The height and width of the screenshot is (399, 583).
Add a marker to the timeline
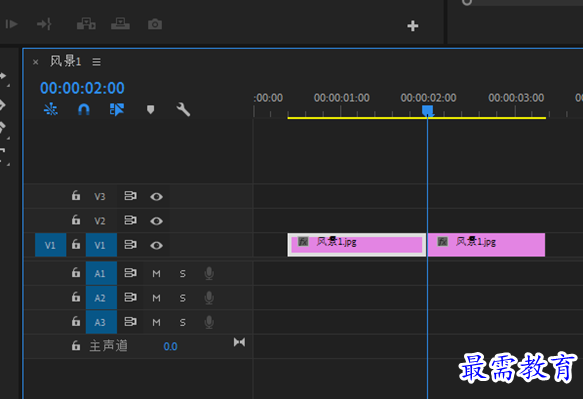click(x=150, y=110)
